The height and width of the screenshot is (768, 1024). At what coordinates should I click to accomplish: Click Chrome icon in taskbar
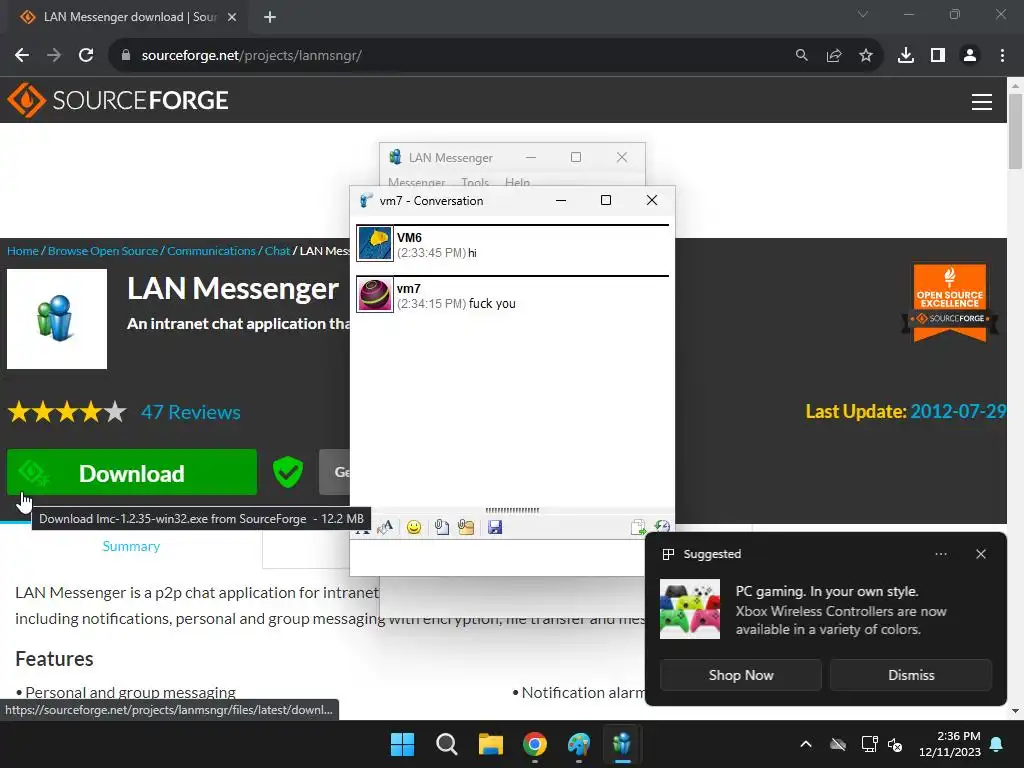(x=535, y=744)
